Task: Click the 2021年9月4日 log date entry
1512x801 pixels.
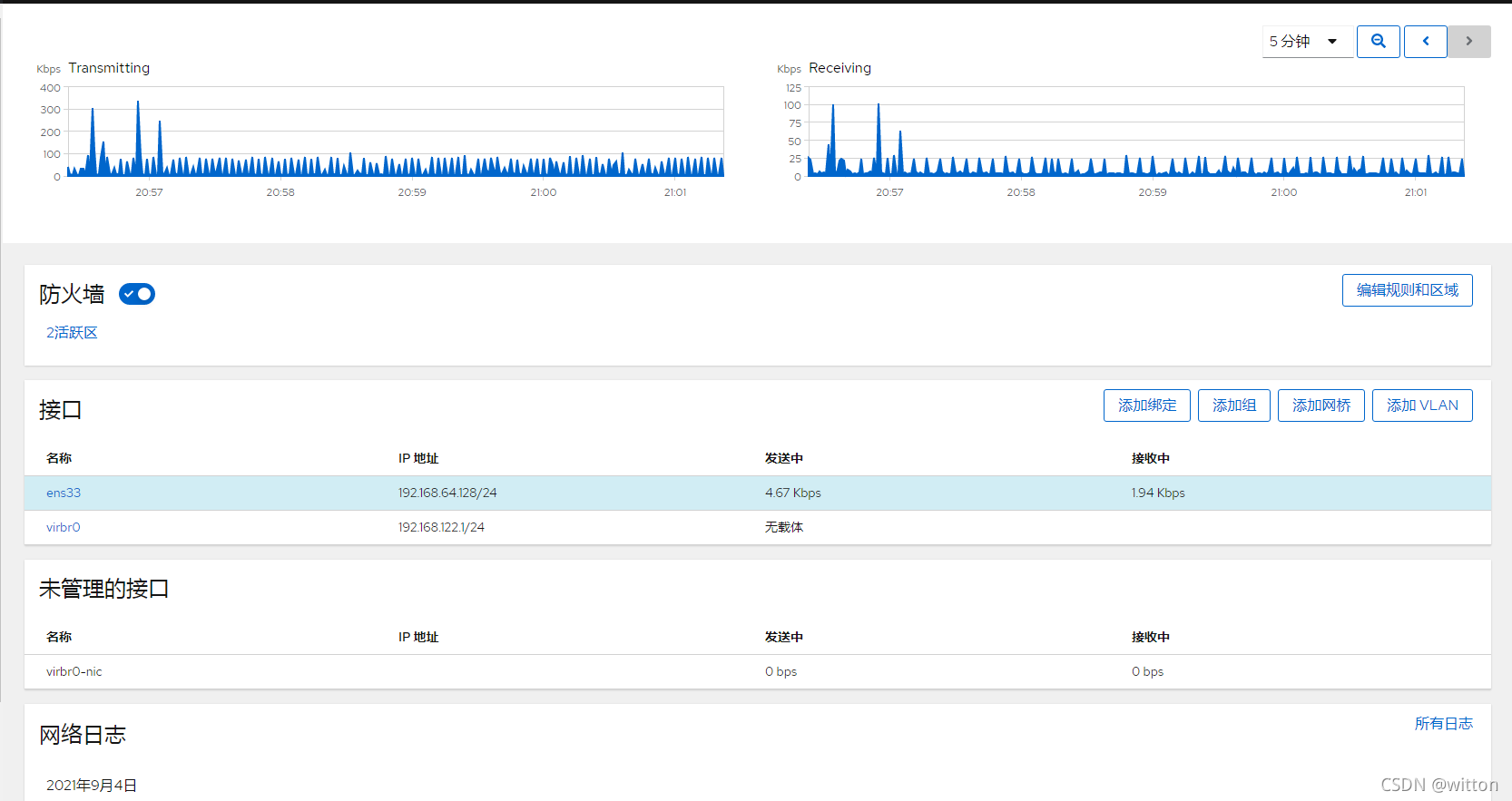Action: point(92,786)
